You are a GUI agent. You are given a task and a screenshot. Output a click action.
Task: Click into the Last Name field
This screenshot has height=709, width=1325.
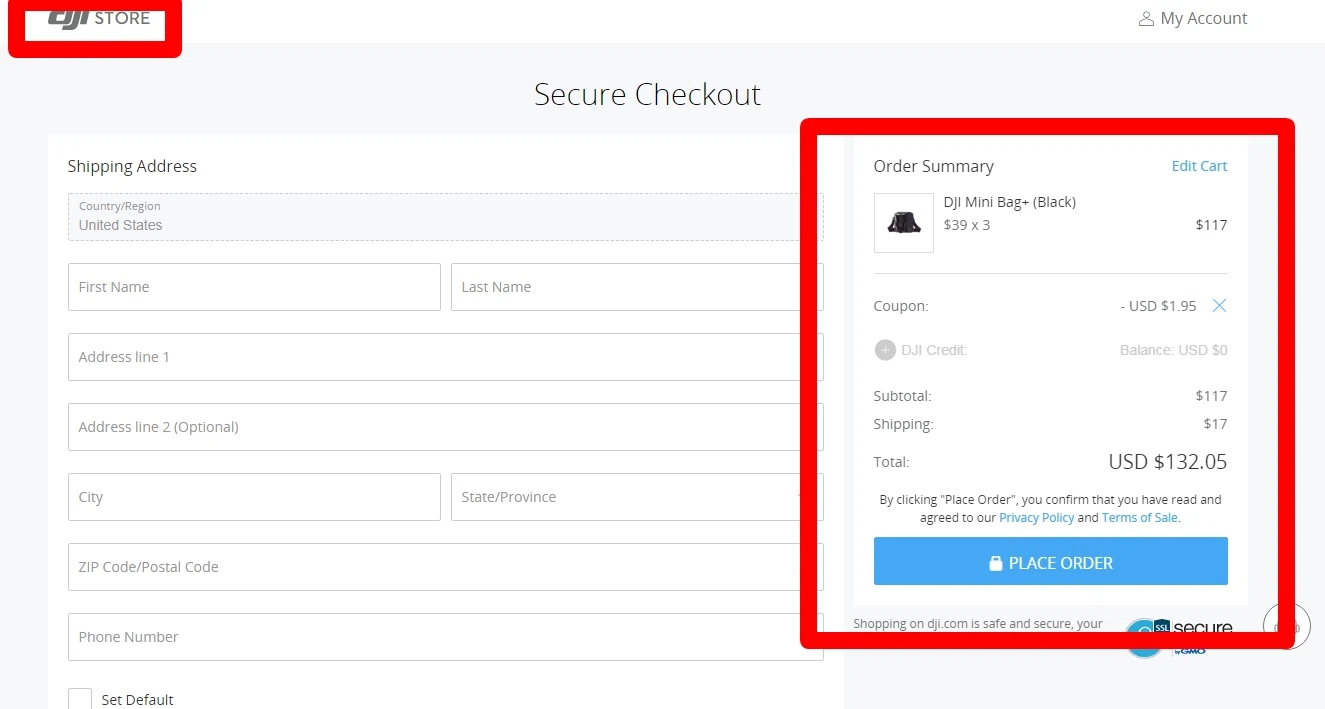(x=636, y=287)
